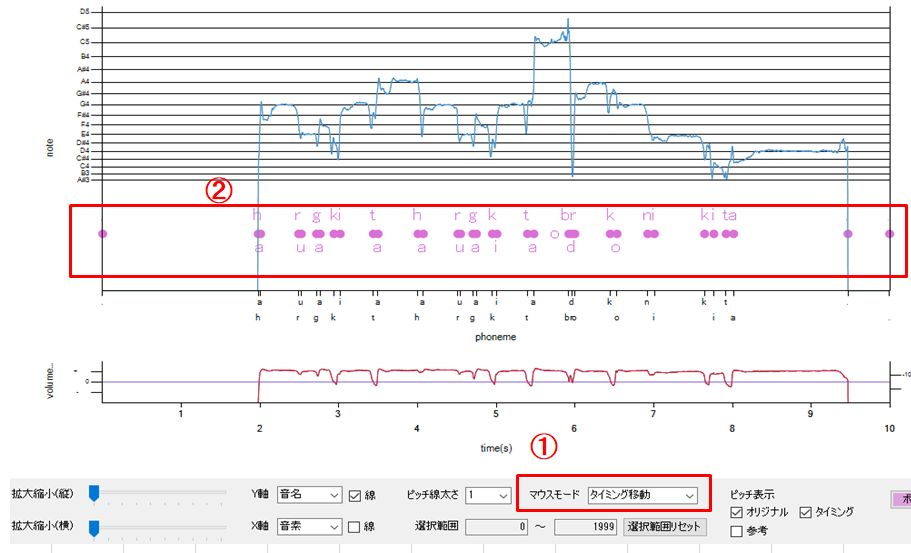Screen dimensions: 911x553
Task: Uncheck the オリジナル pitch display checkbox
Action: tap(737, 512)
